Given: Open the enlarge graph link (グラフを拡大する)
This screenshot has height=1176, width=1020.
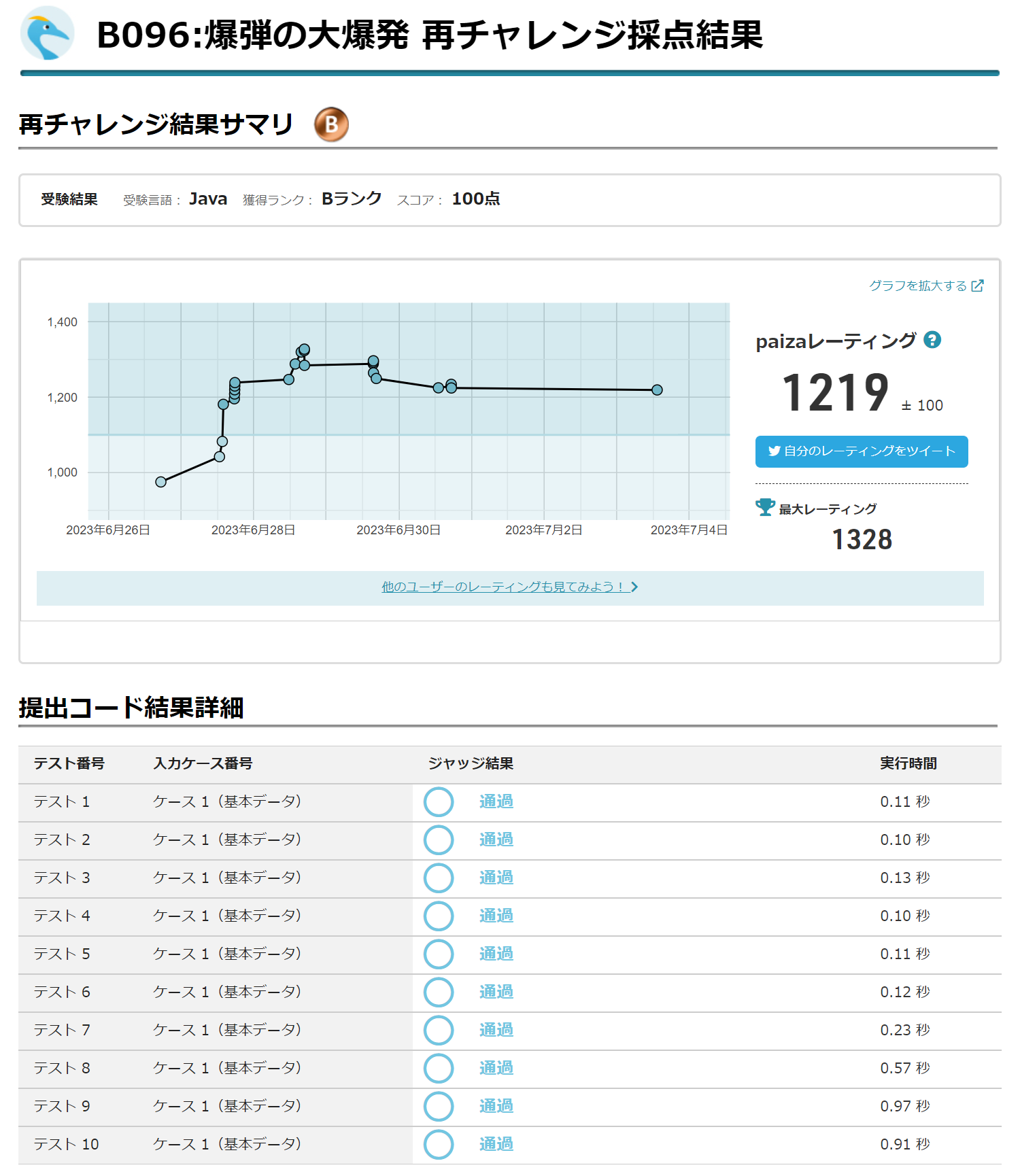Looking at the screenshot, I should coord(925,286).
